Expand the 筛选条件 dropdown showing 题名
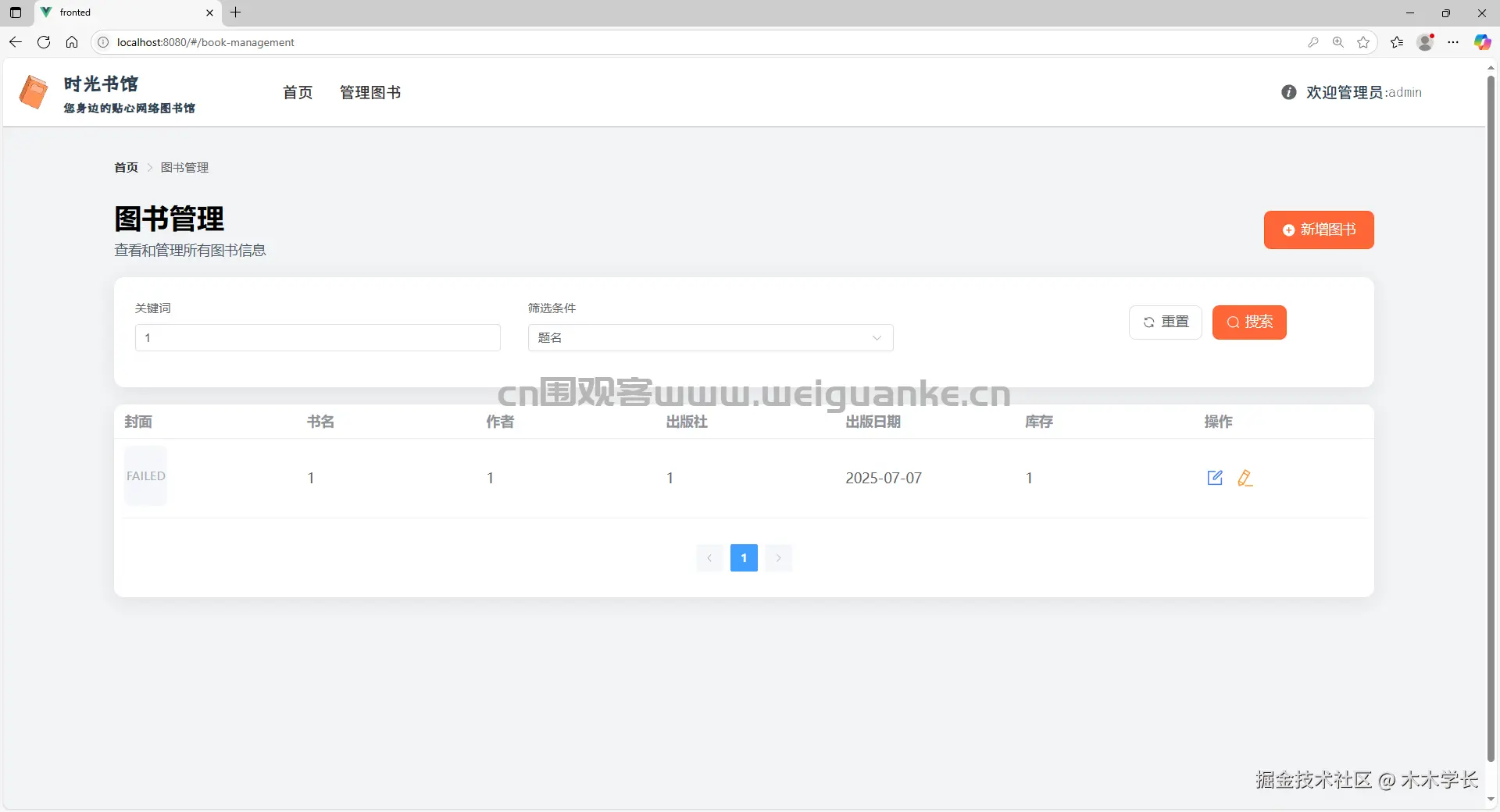This screenshot has width=1500, height=812. [710, 337]
